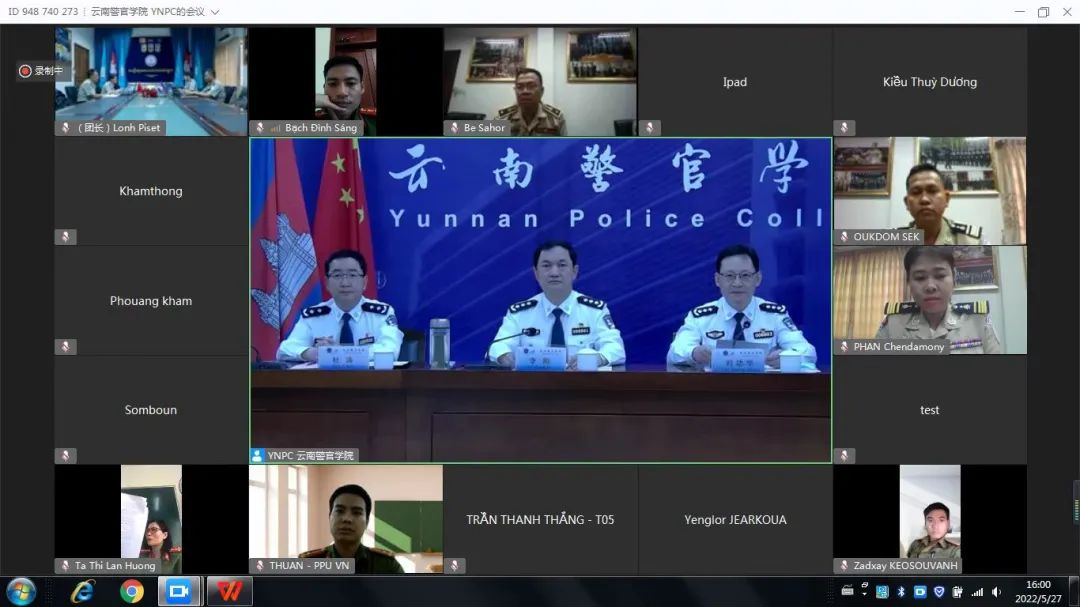This screenshot has height=607, width=1080.
Task: Select PHAN Chendamony's video tile
Action: [x=929, y=298]
